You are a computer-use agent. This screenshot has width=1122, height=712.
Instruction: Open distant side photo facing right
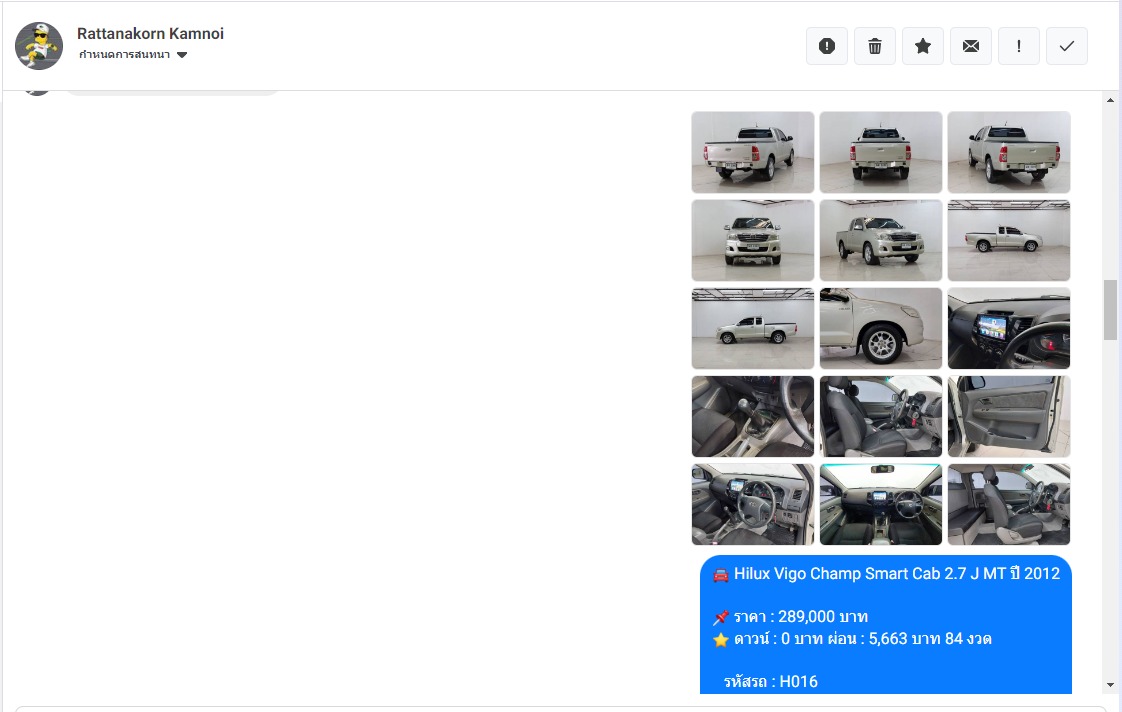pos(1009,240)
